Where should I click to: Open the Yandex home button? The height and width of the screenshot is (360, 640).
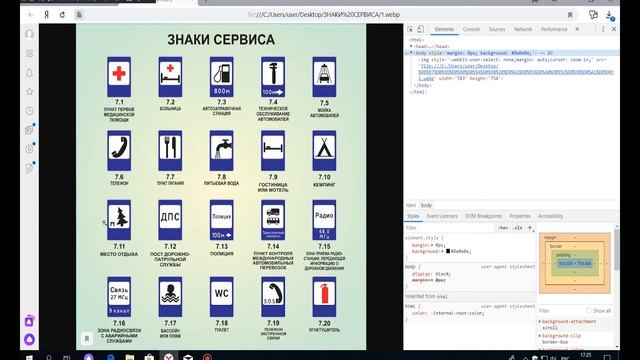[x=47, y=15]
